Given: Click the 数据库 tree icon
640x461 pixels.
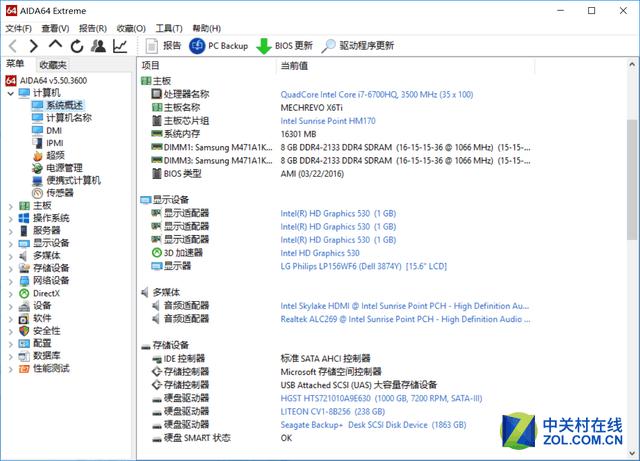Looking at the screenshot, I should point(24,356).
